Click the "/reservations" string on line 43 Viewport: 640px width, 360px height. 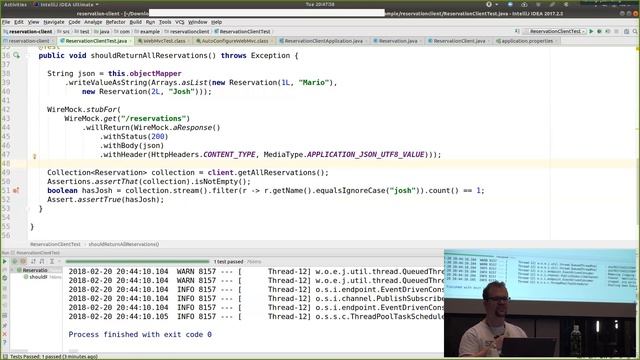coord(153,118)
